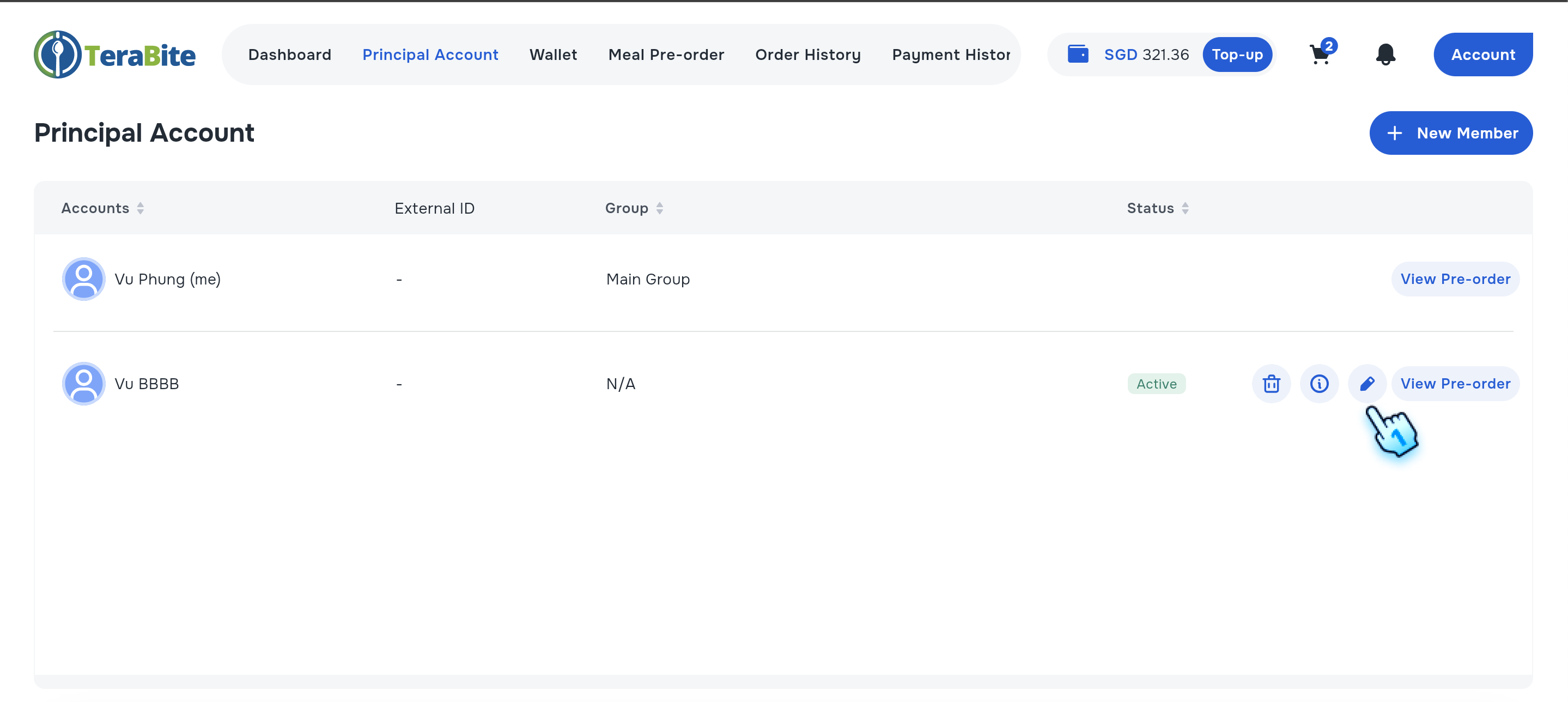The width and height of the screenshot is (1568, 702).
Task: Click Vu Phung's avatar icon
Action: (83, 279)
